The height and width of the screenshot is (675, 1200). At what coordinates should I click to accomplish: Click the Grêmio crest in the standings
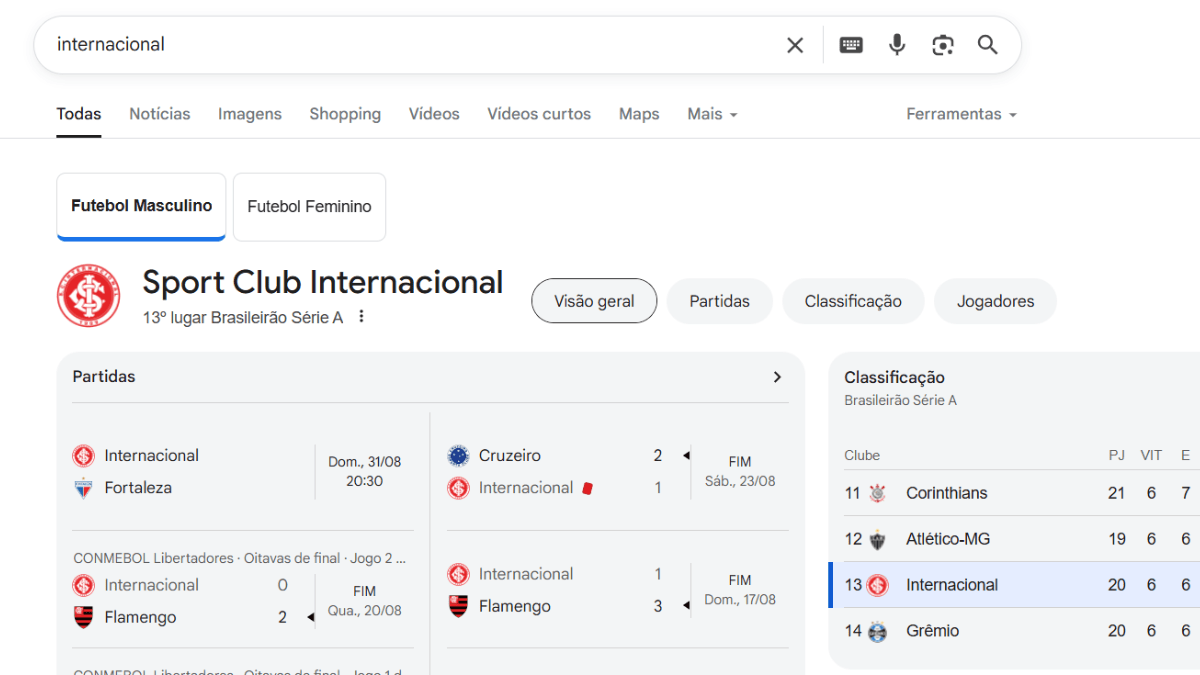pos(878,631)
